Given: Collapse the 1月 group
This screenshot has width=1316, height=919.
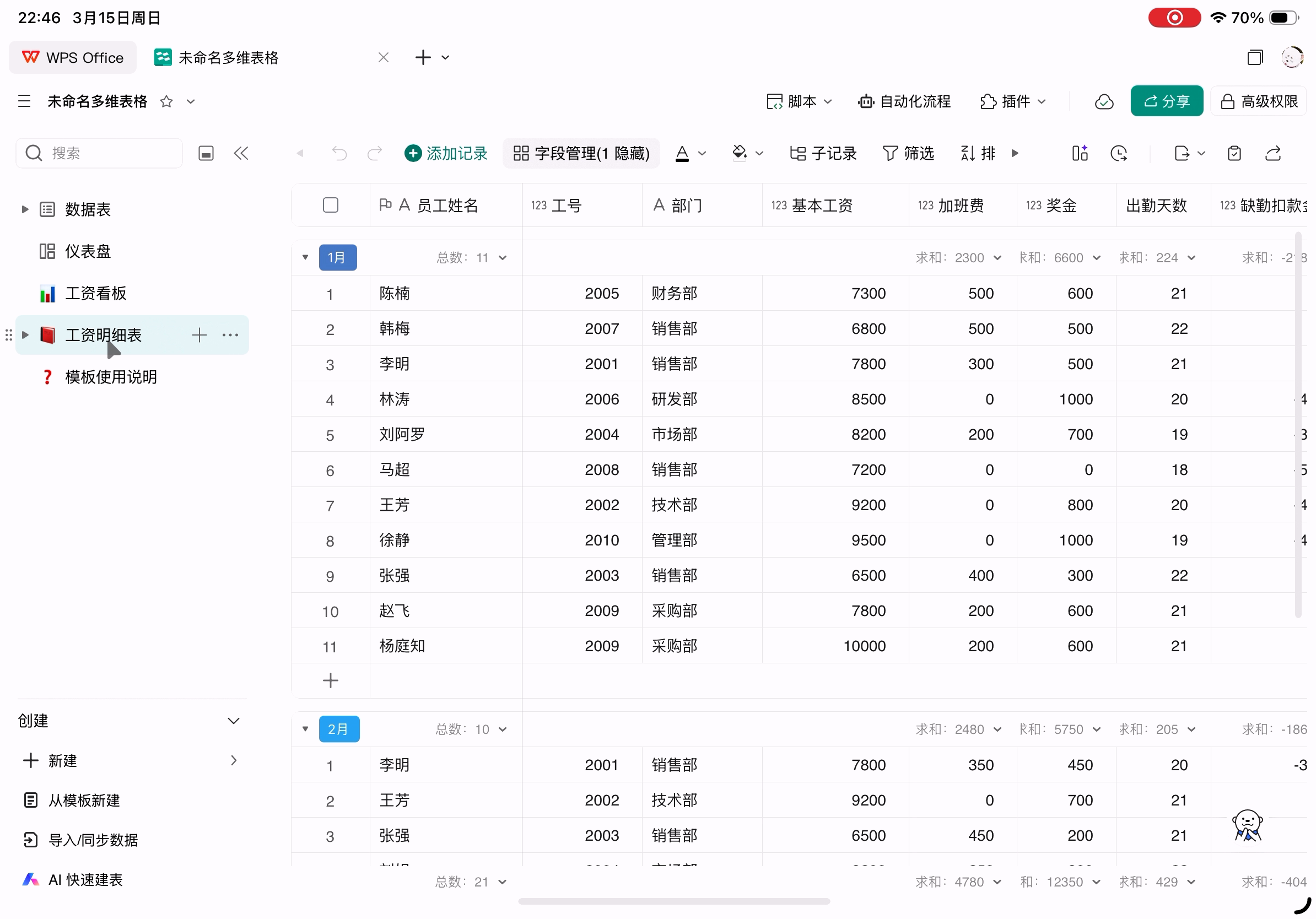Looking at the screenshot, I should (x=305, y=257).
